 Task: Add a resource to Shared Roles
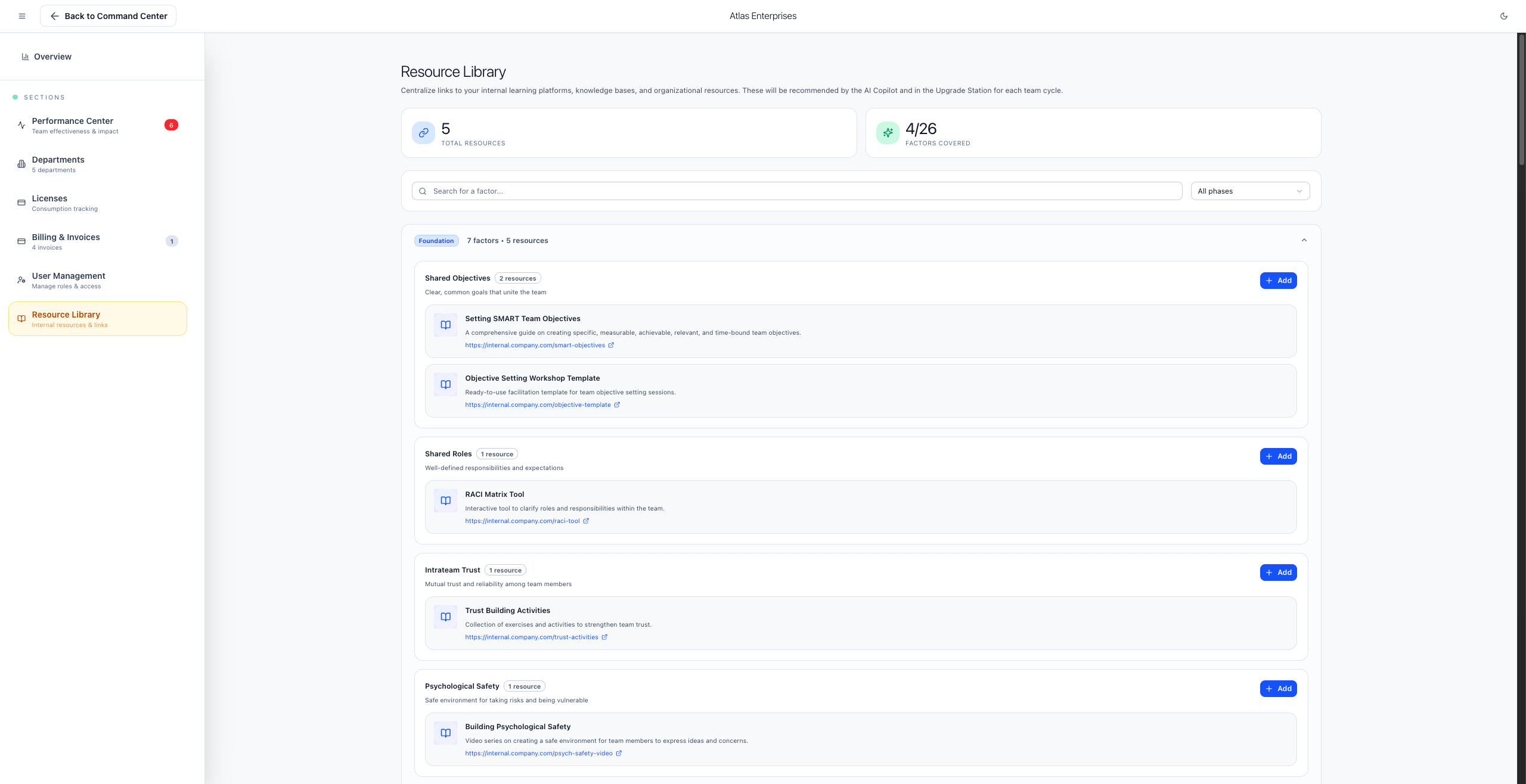point(1278,456)
